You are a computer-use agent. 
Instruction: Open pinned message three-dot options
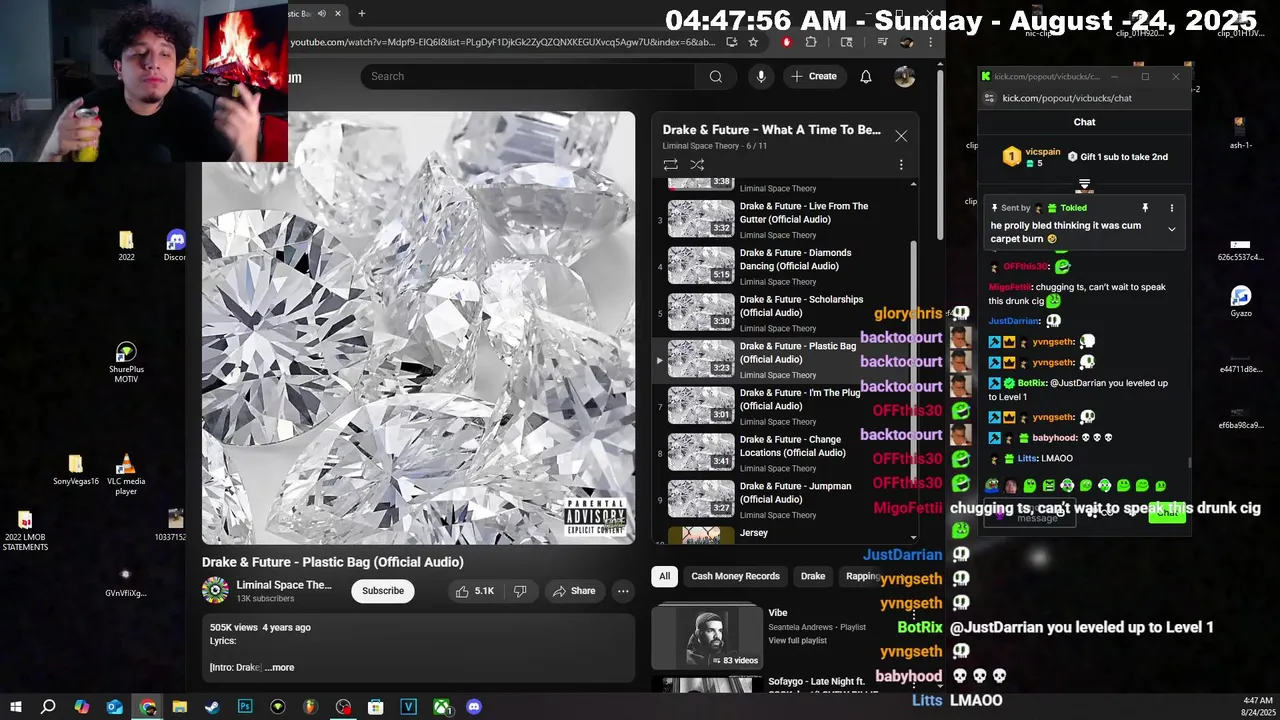click(x=1172, y=208)
